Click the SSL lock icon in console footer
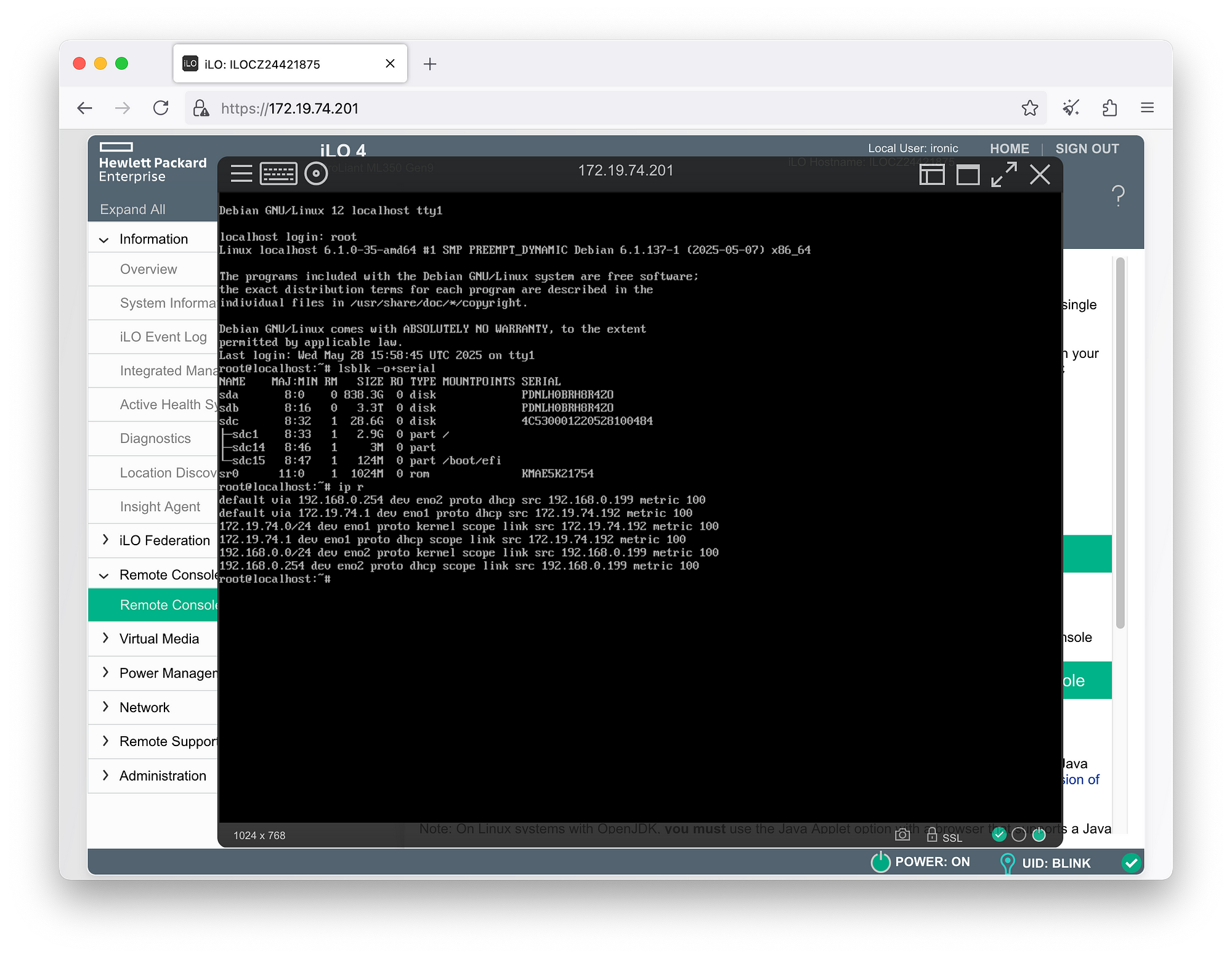Screen dimensions: 1232x958 [932, 835]
